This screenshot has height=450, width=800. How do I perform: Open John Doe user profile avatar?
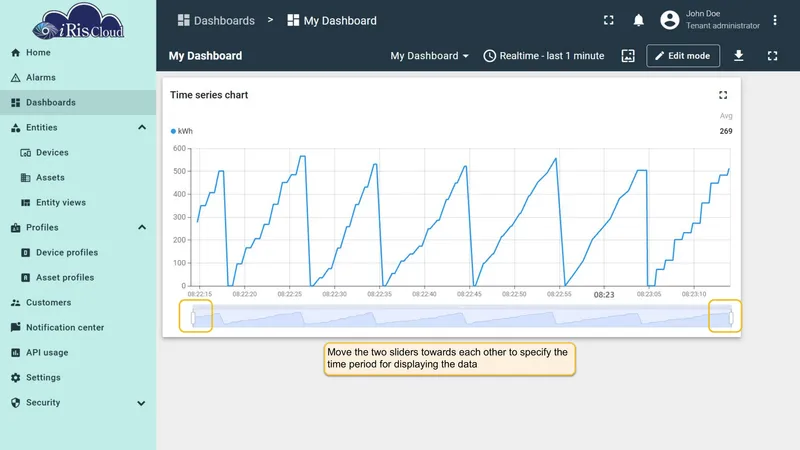point(669,20)
